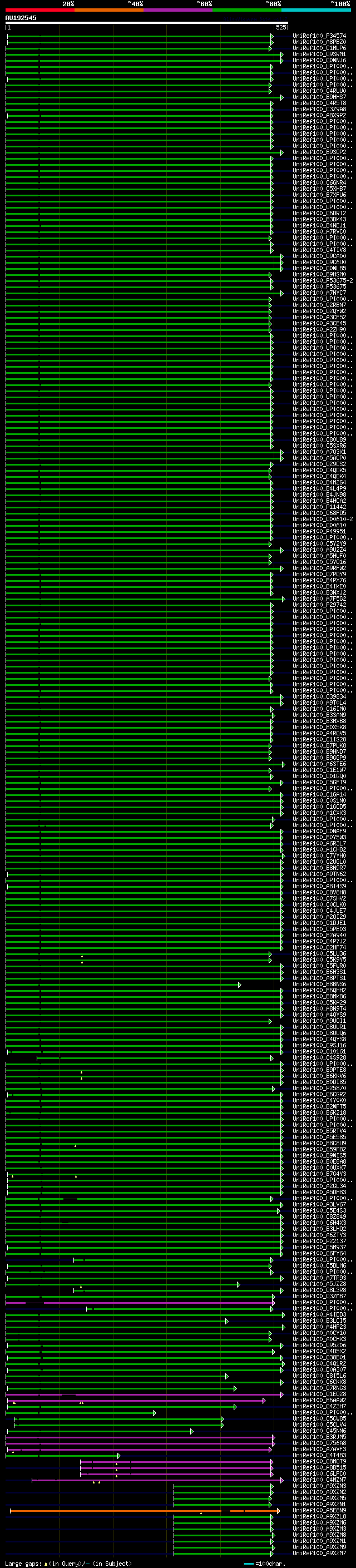The height and width of the screenshot is (1568, 356).
Task: Select hit label UniRef100_B9HHS7
Action: (x=319, y=97)
